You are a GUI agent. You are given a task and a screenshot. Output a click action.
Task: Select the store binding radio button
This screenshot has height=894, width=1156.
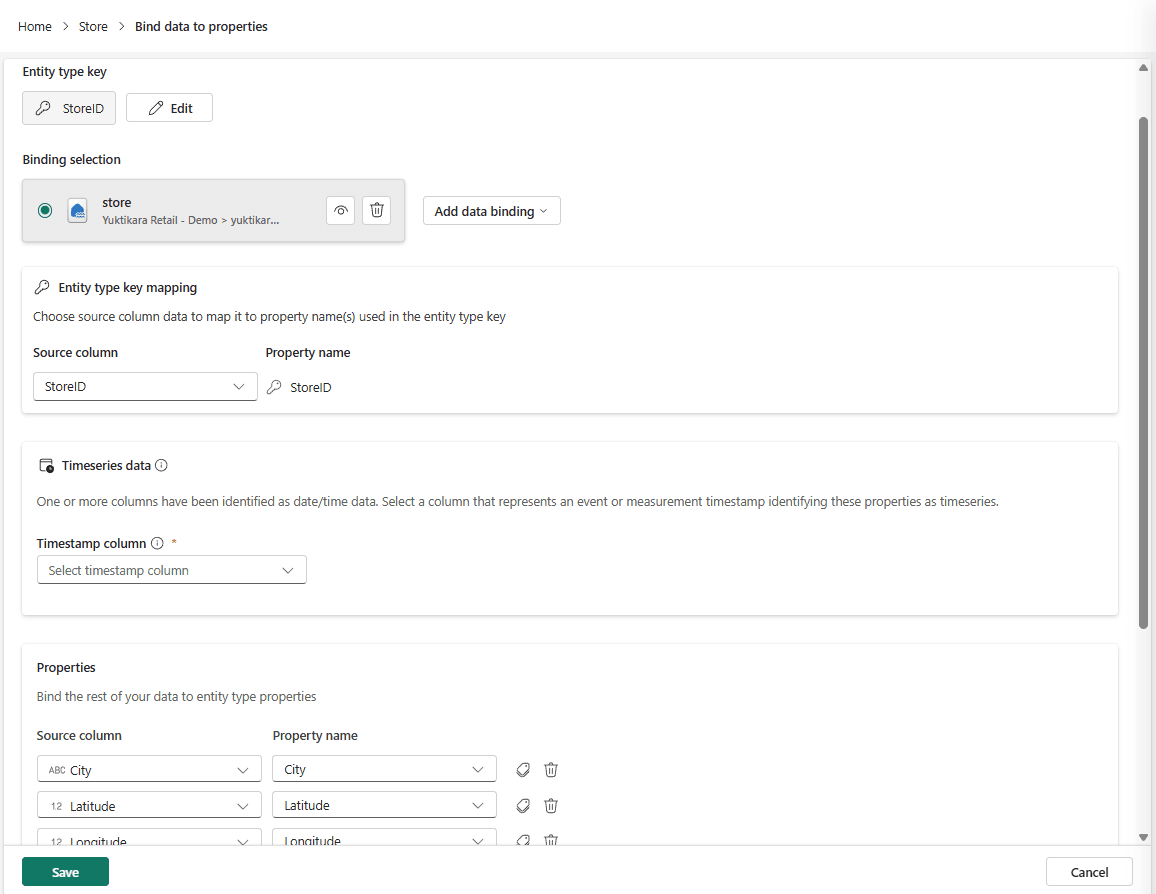pyautogui.click(x=45, y=211)
